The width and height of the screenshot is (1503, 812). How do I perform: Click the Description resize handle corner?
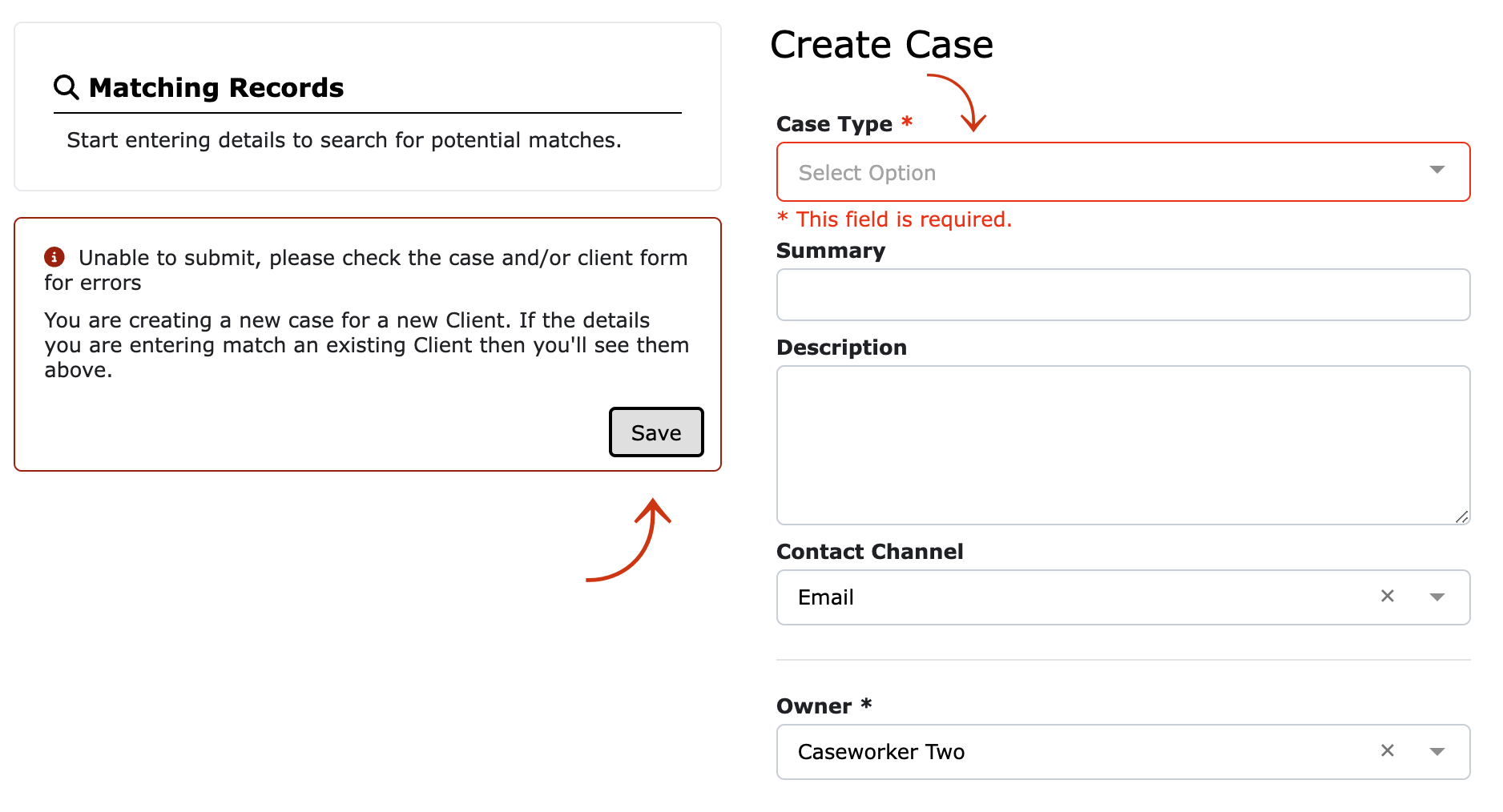tap(1462, 517)
